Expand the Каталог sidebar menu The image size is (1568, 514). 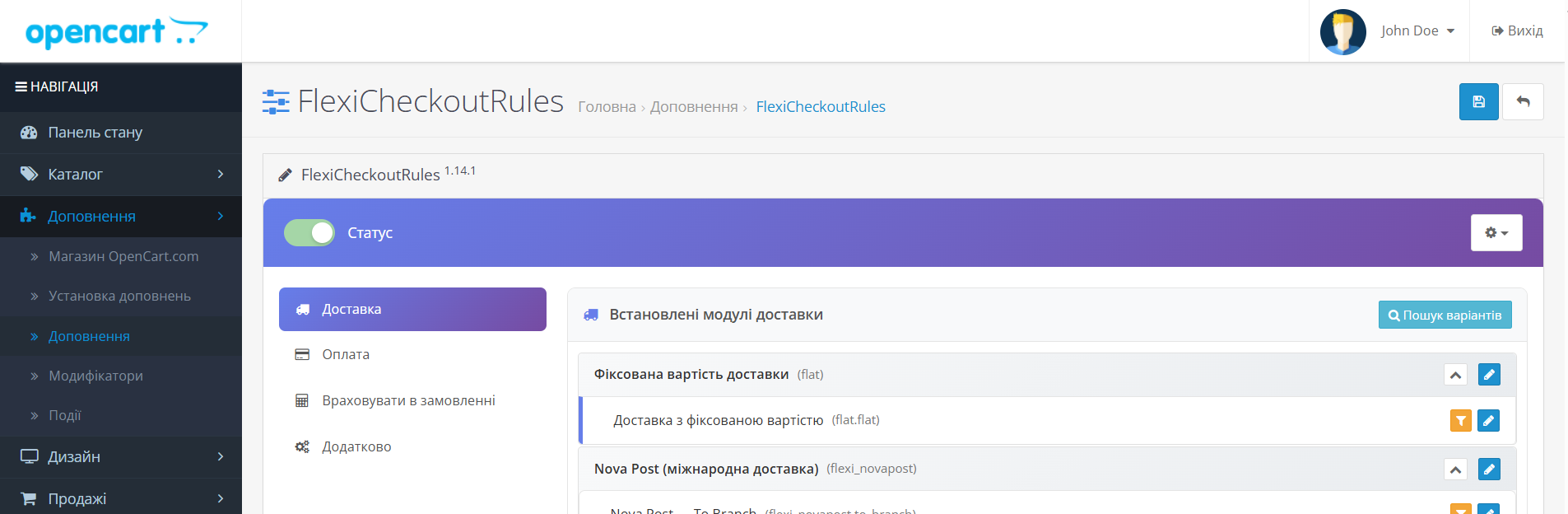pyautogui.click(x=121, y=175)
